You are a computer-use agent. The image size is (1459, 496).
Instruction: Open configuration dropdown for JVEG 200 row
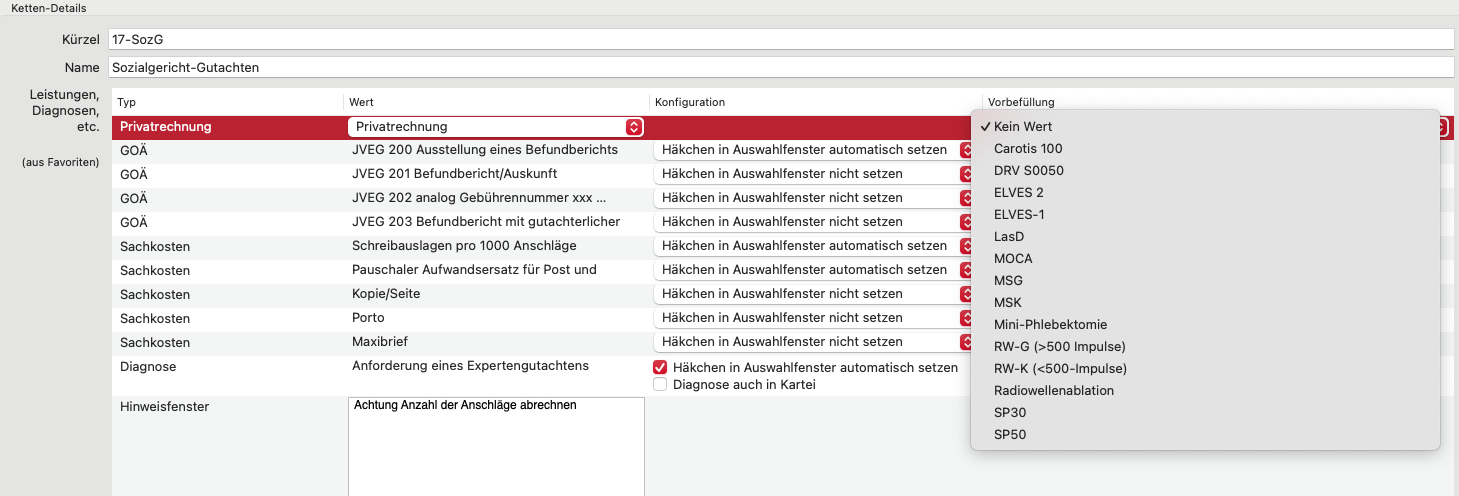(815, 150)
